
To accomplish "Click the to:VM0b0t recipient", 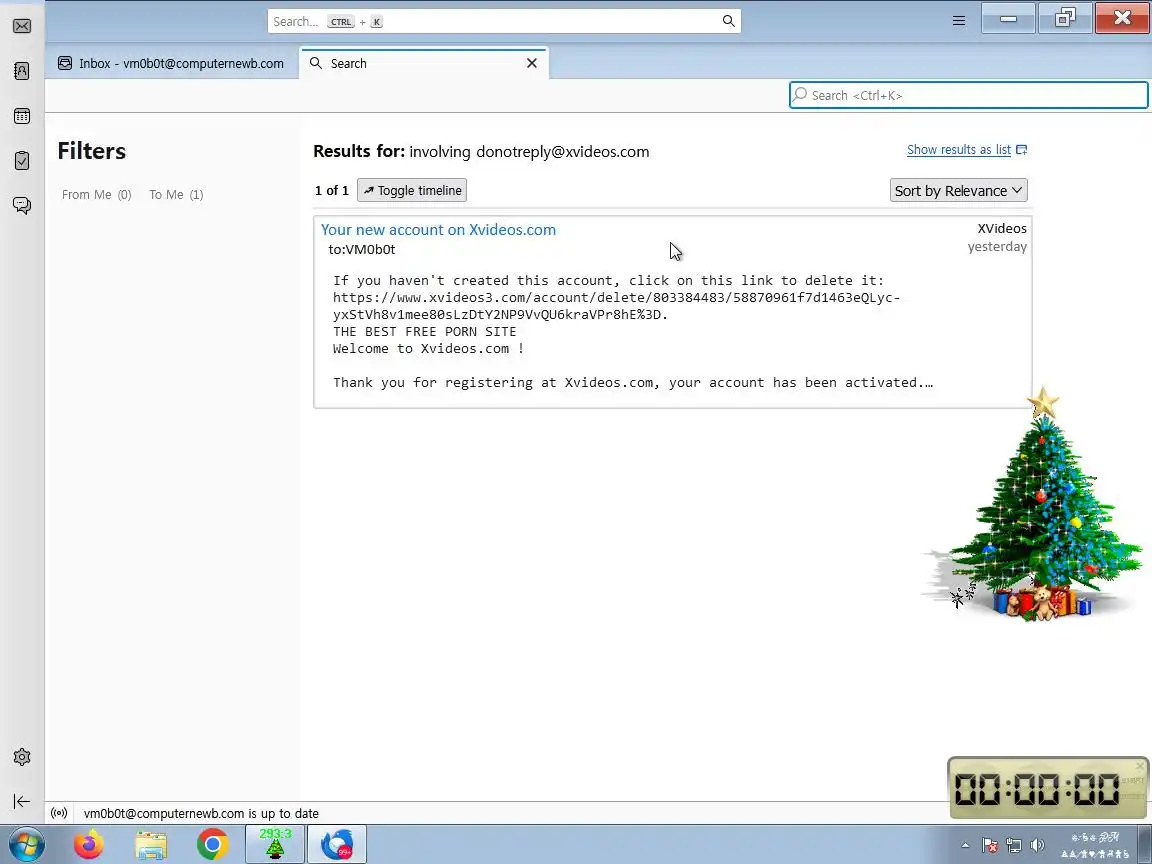I will (x=361, y=250).
